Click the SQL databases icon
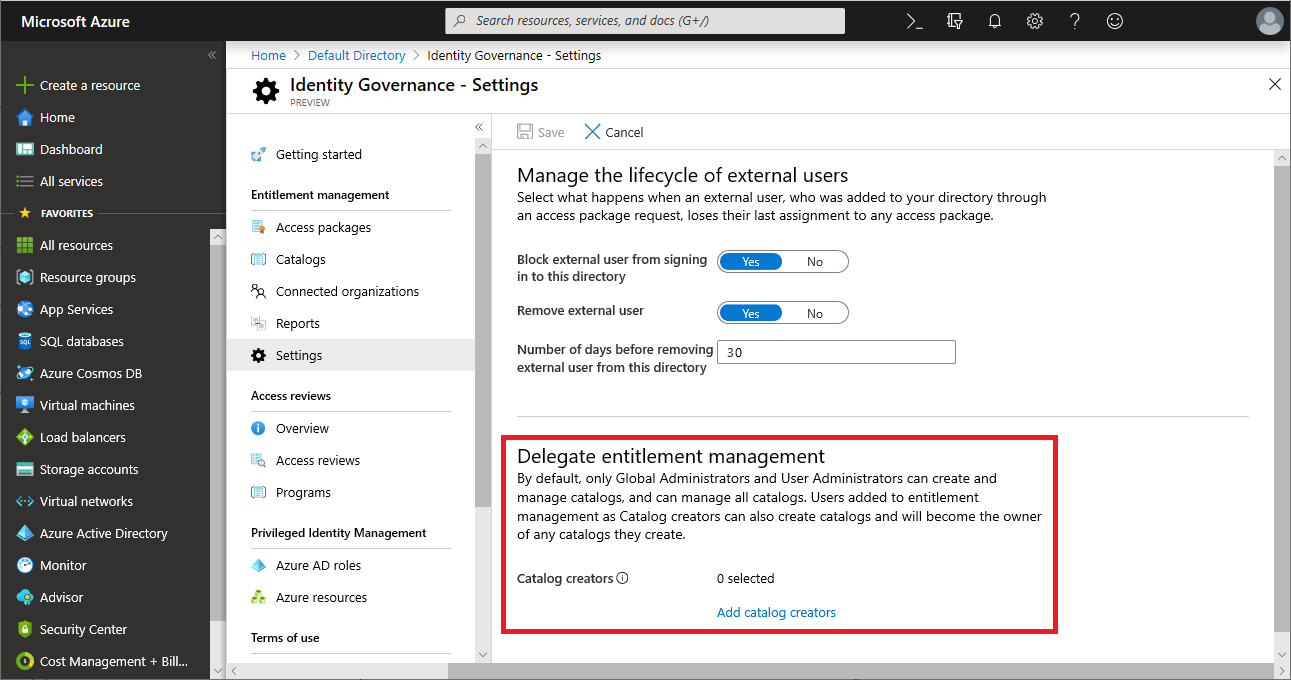 click(25, 341)
